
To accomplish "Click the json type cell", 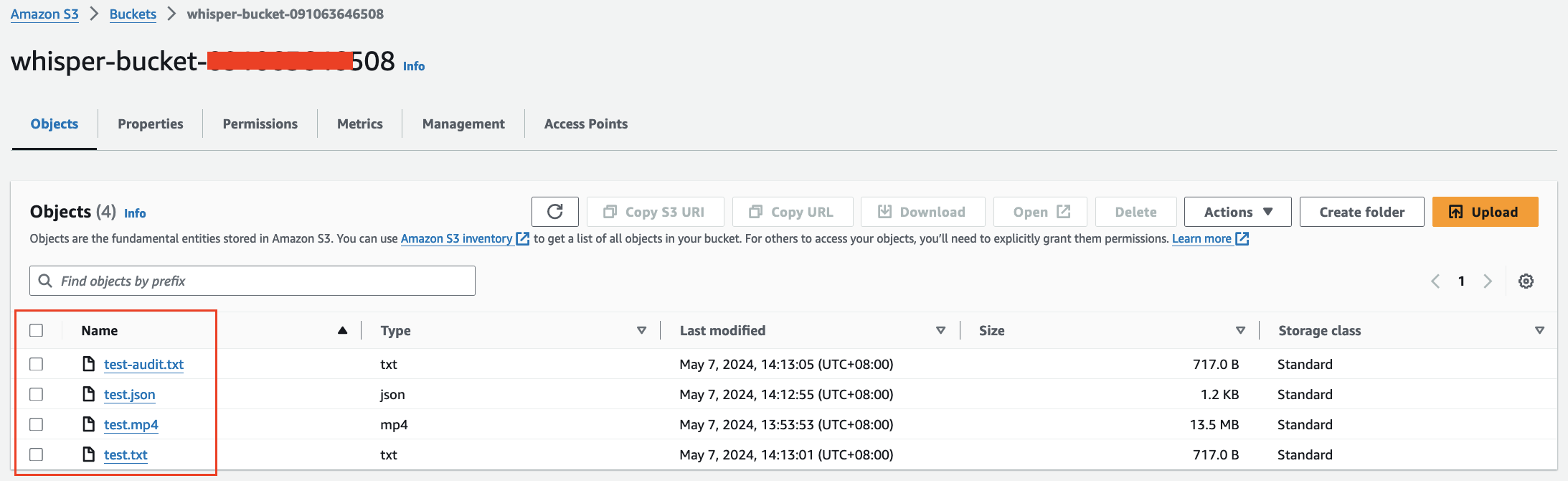I will [392, 394].
